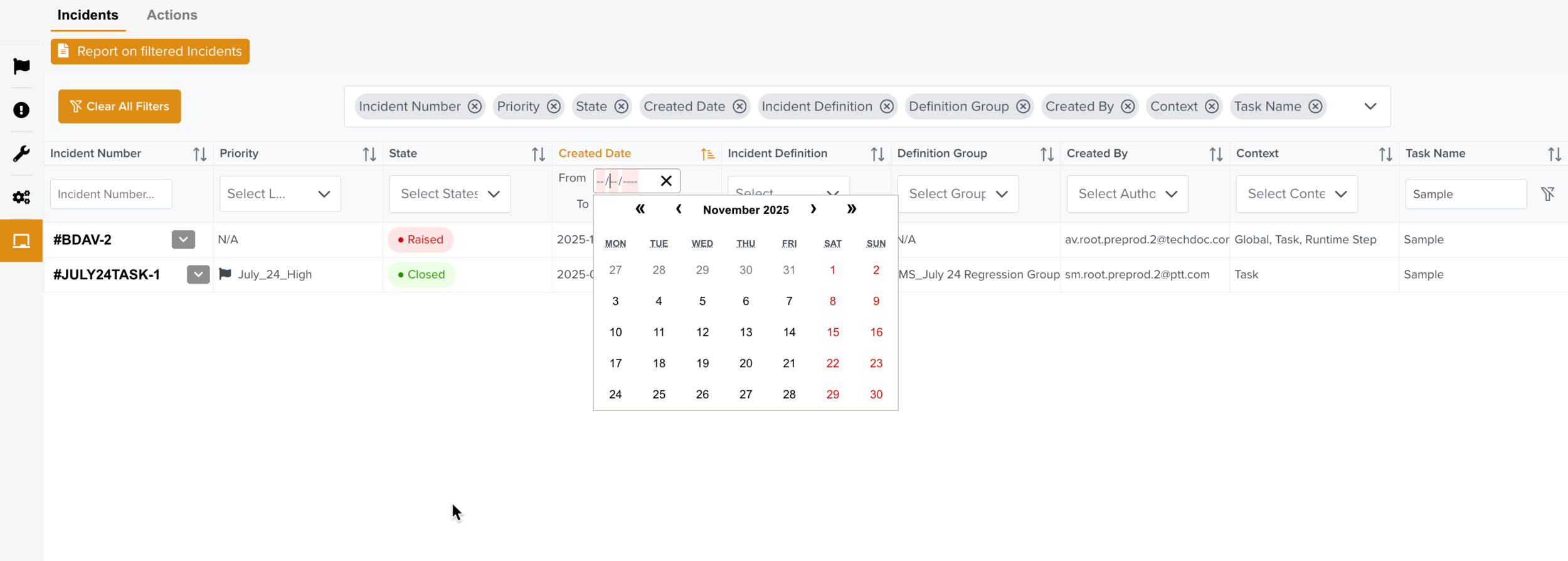Viewport: 1568px width, 561px height.
Task: Pick November 14 in the calendar
Action: click(x=789, y=332)
